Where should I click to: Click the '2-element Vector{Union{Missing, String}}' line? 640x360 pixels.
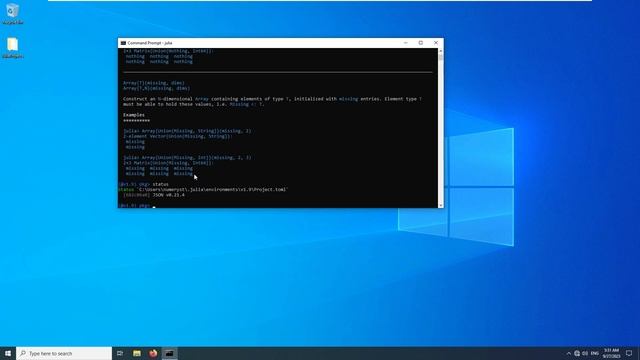[x=178, y=136]
